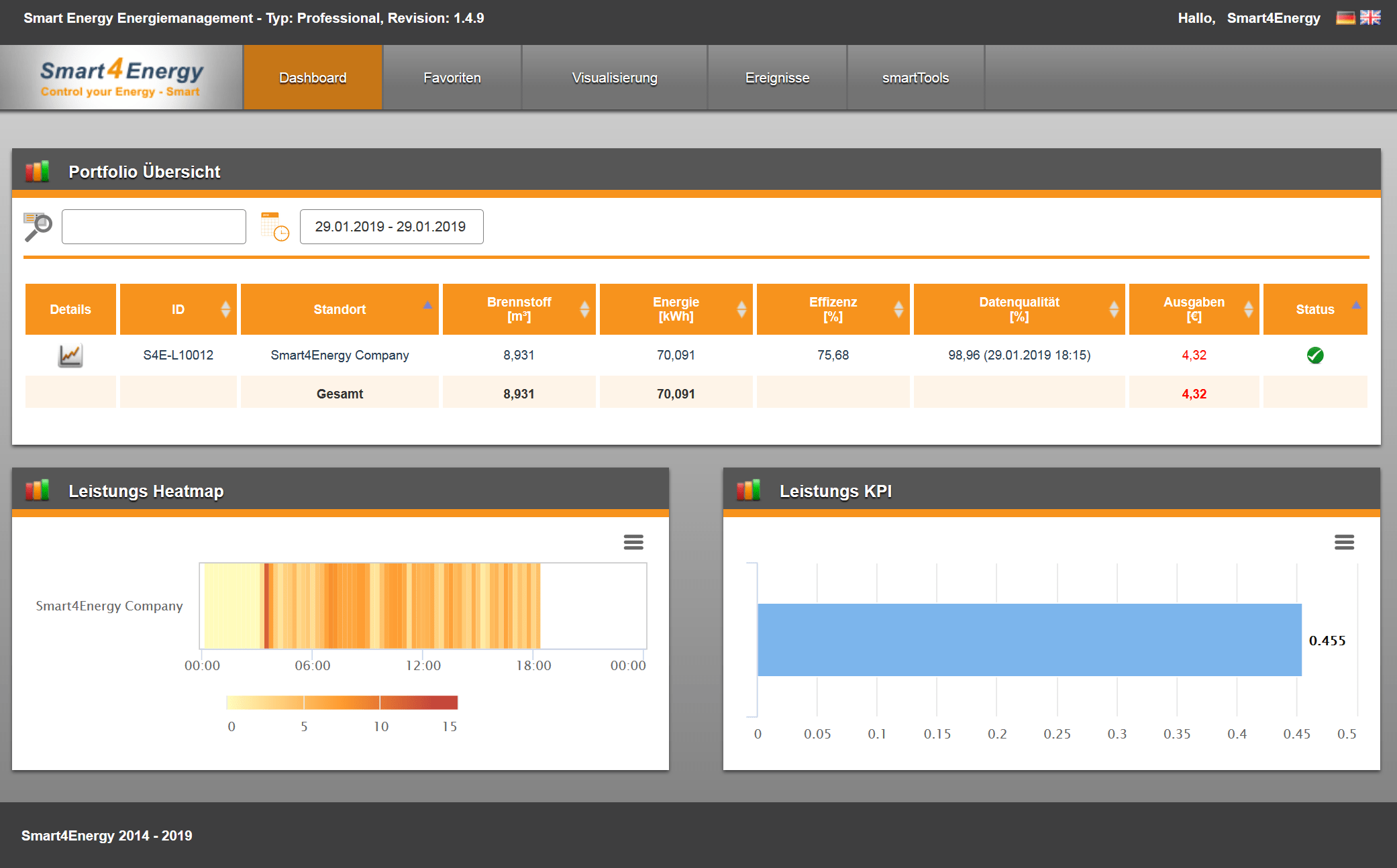Click the blue KPI bar 0.455
Viewport: 1397px width, 868px height.
click(x=1029, y=640)
